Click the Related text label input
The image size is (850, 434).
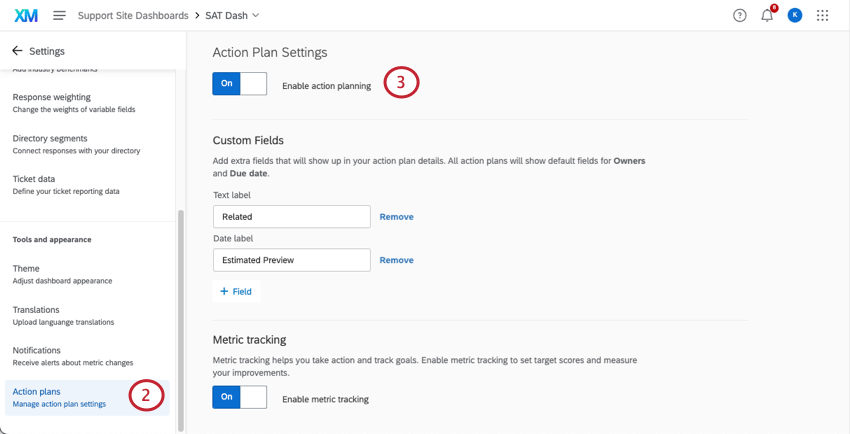click(x=291, y=217)
